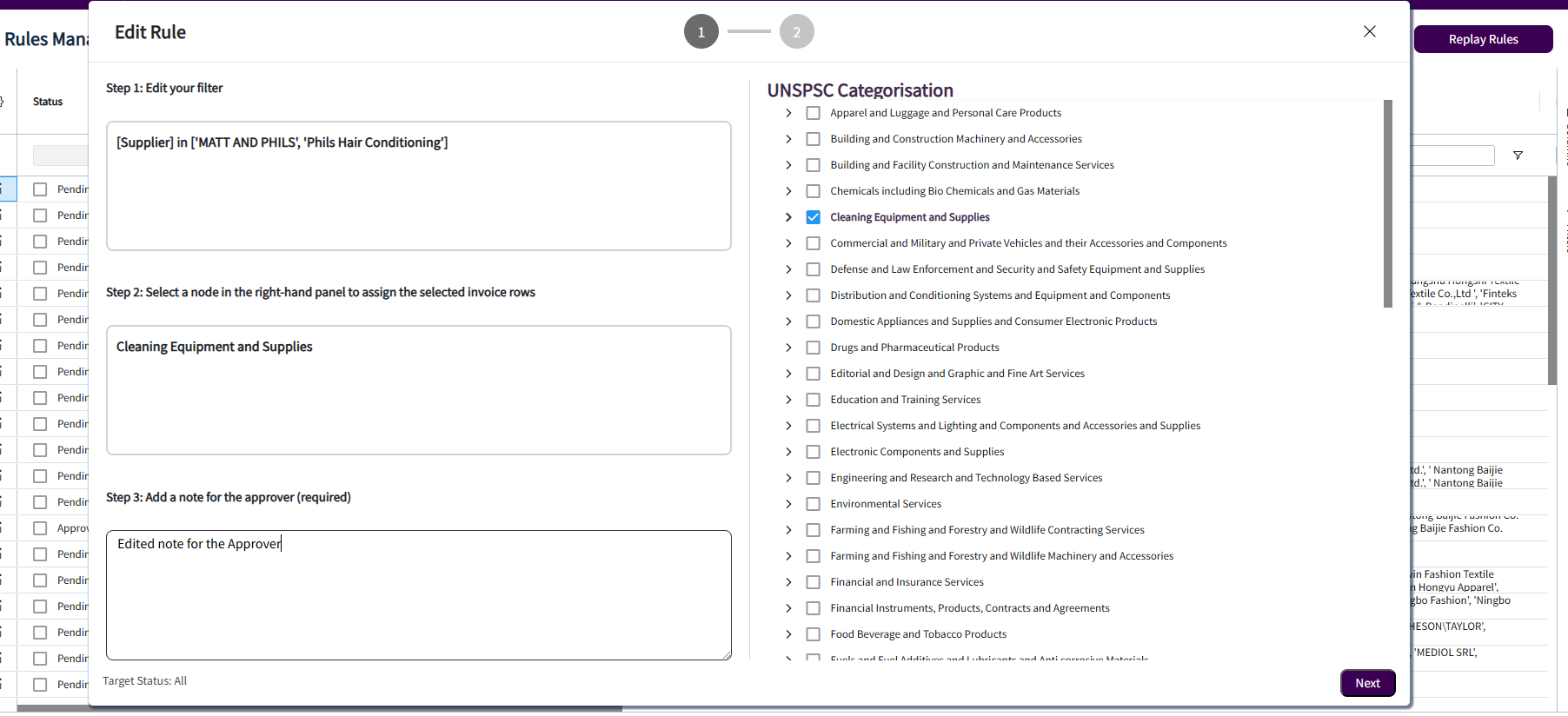
Task: Tick Chemicals including Bio Chemicals checkbox
Action: click(x=814, y=191)
